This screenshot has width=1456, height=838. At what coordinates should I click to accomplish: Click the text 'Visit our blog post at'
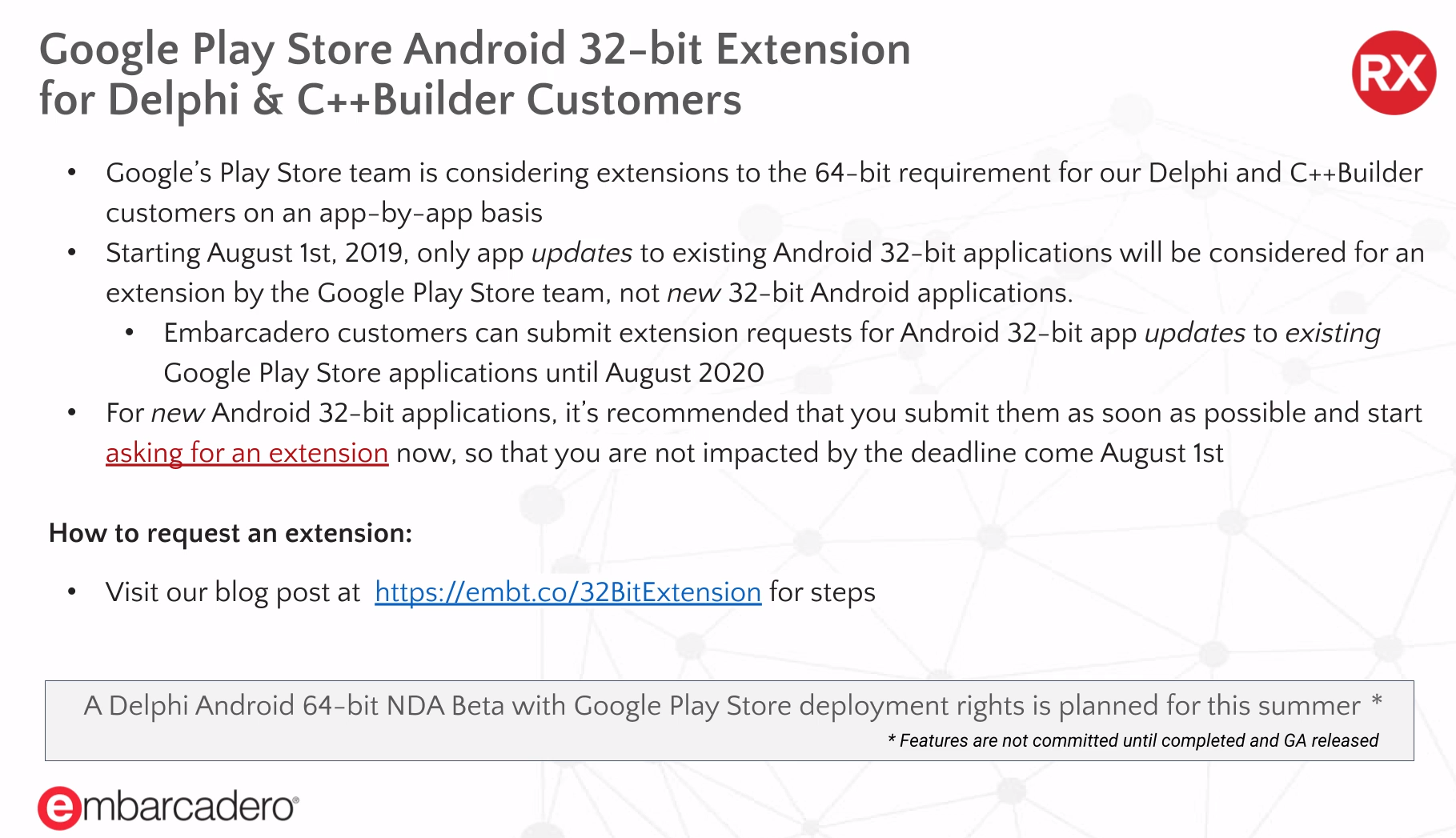point(233,592)
